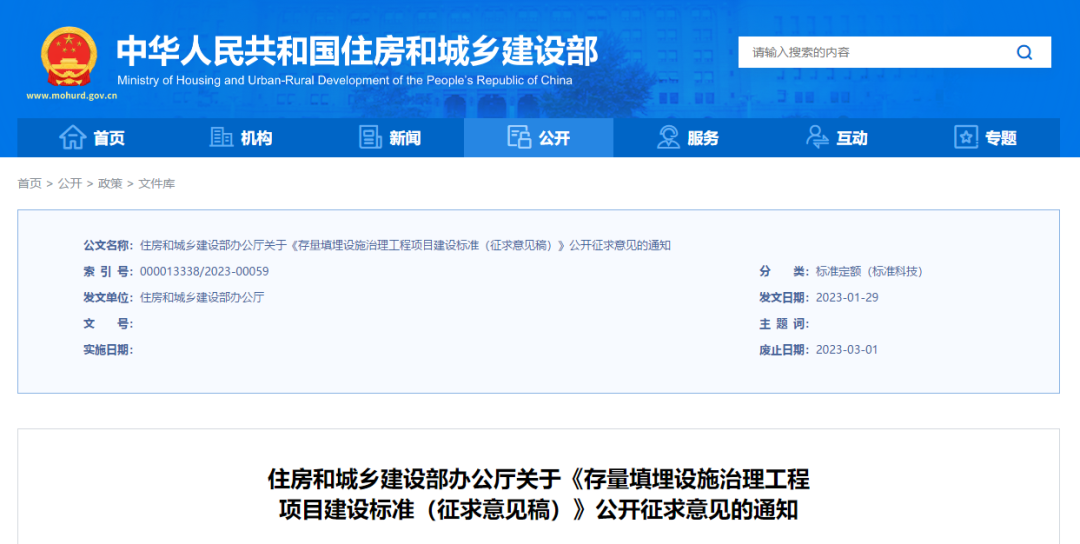Viewport: 1080px width, 544px height.
Task: Click the newspaper icon for 新闻
Action: (x=370, y=138)
